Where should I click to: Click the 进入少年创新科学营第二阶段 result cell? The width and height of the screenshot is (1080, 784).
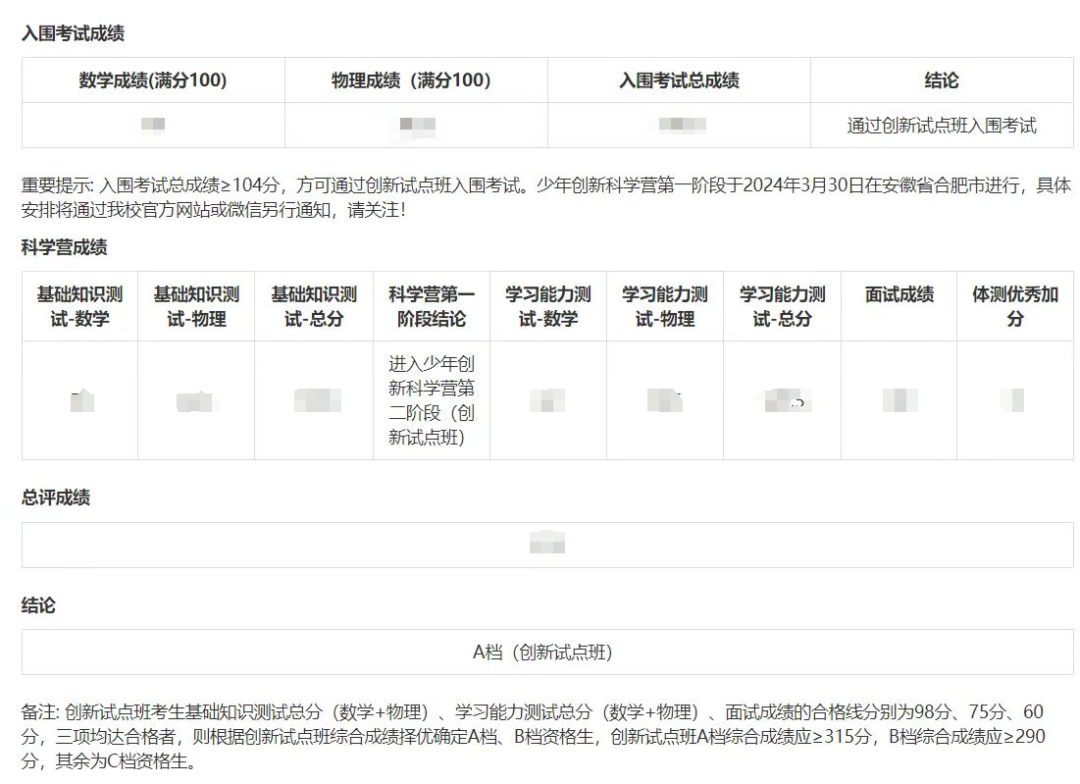[432, 398]
